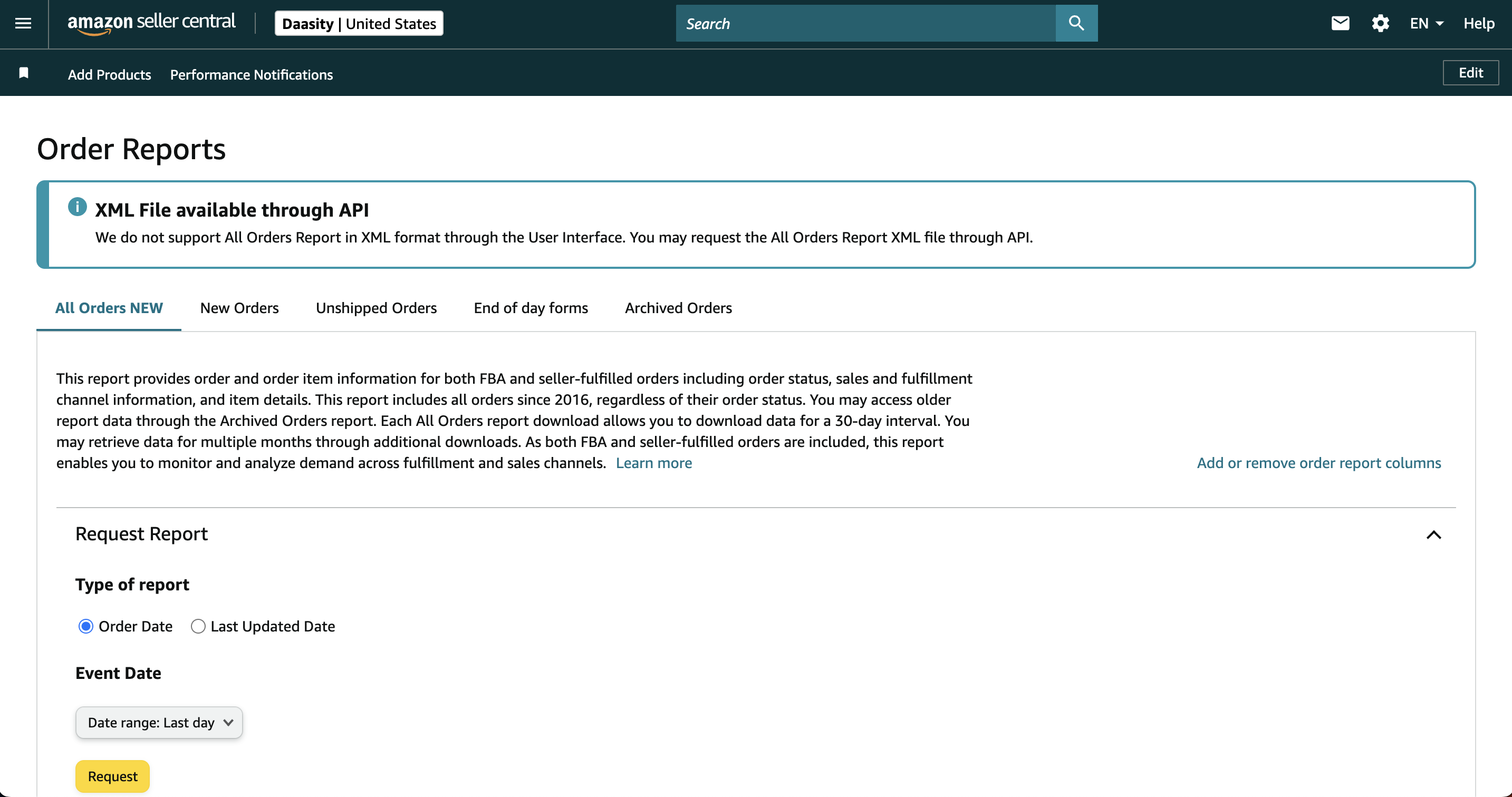The width and height of the screenshot is (1512, 797).
Task: Open the EN language dropdown
Action: 1427,23
